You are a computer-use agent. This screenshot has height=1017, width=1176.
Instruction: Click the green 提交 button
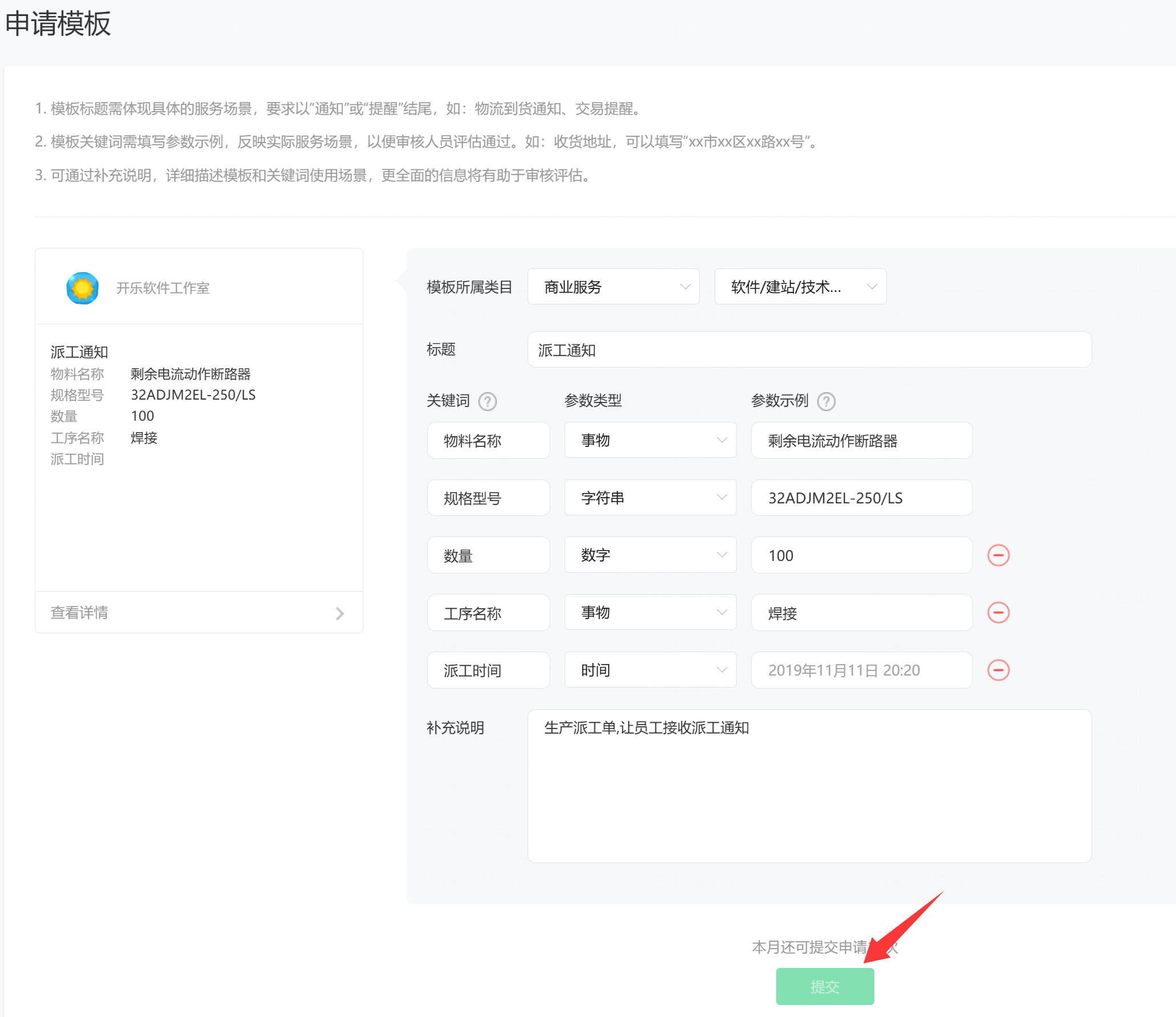coord(825,986)
